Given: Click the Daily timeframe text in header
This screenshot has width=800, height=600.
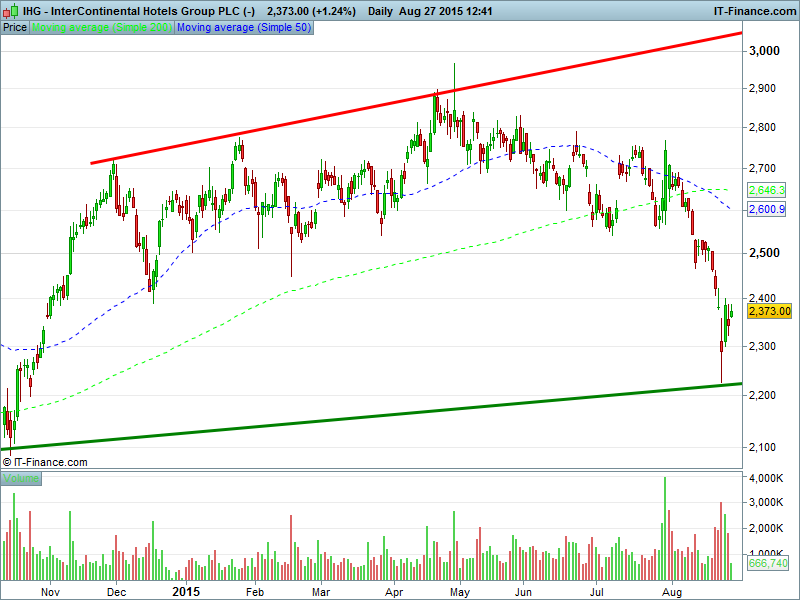Looking at the screenshot, I should click(x=380, y=11).
